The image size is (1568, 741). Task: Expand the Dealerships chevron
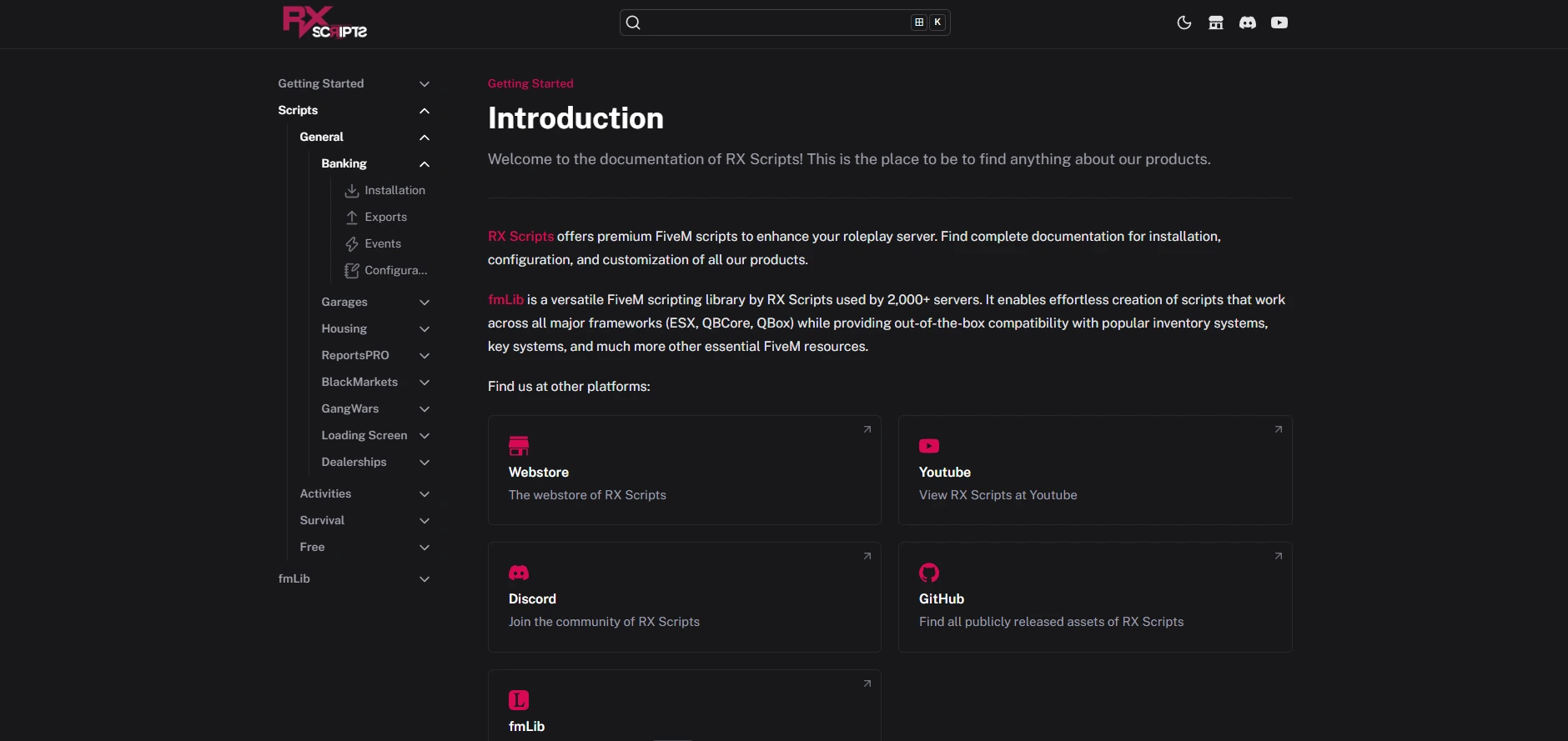pos(425,463)
